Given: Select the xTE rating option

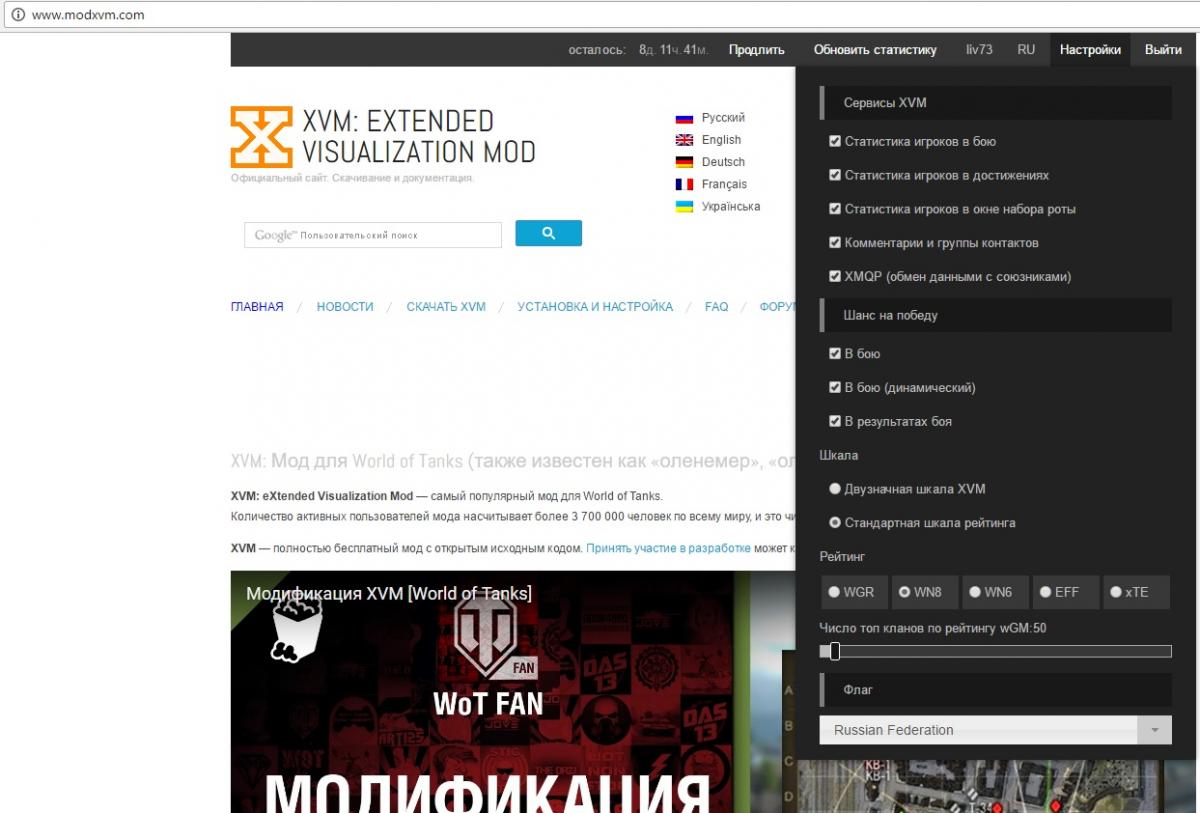Looking at the screenshot, I should 1135,592.
